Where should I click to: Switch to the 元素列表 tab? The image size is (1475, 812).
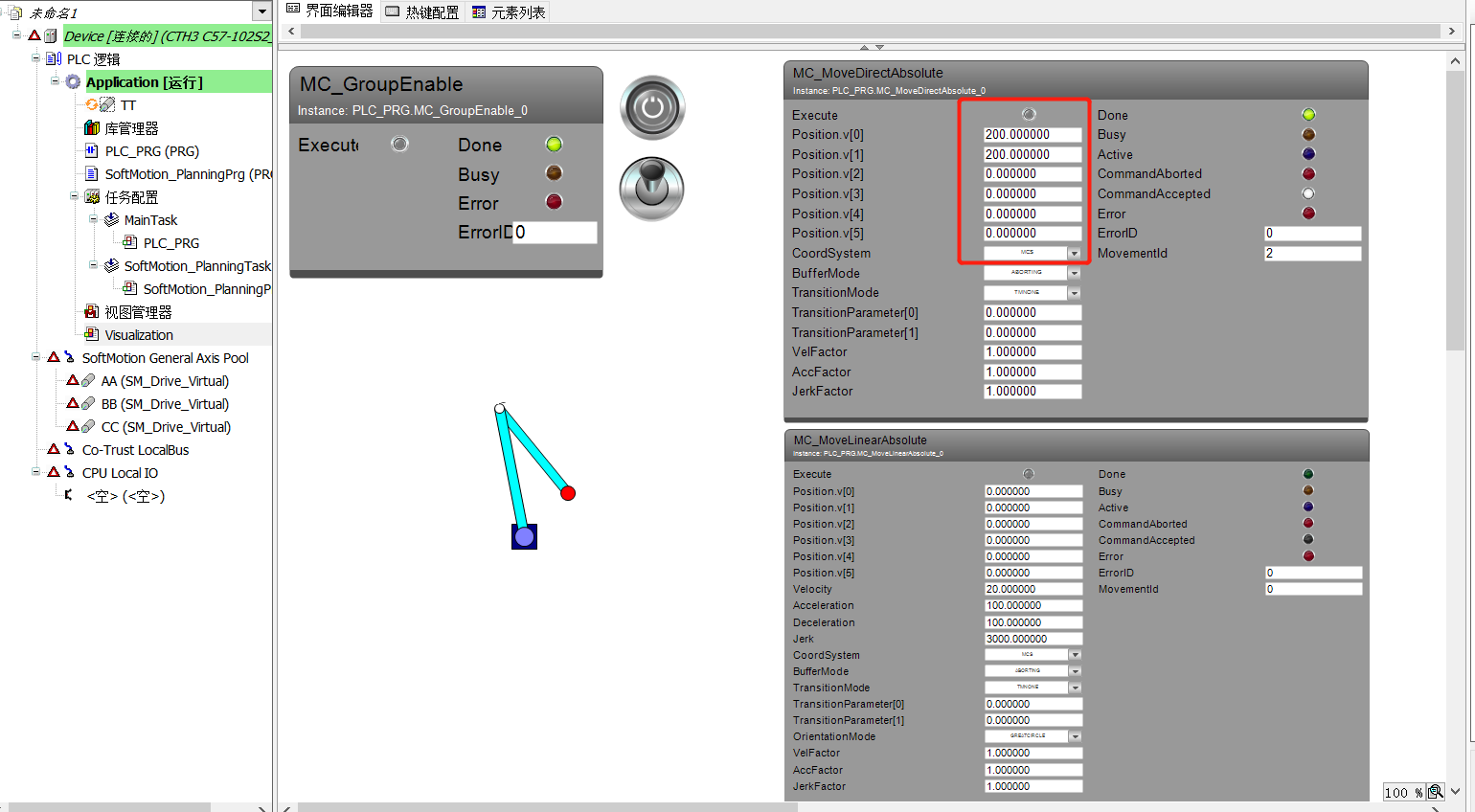[509, 12]
